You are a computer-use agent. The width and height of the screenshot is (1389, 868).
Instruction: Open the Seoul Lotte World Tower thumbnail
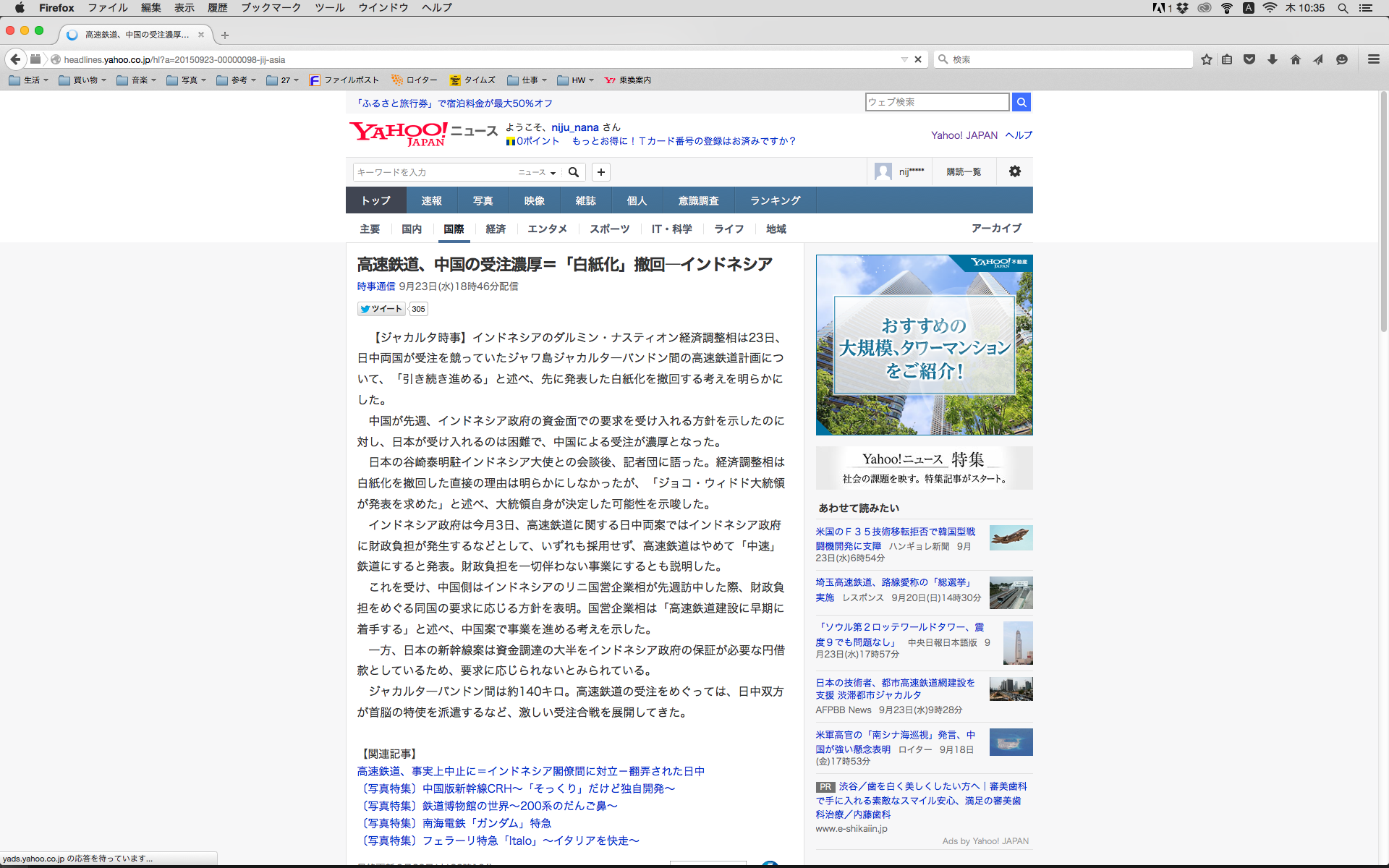1017,642
